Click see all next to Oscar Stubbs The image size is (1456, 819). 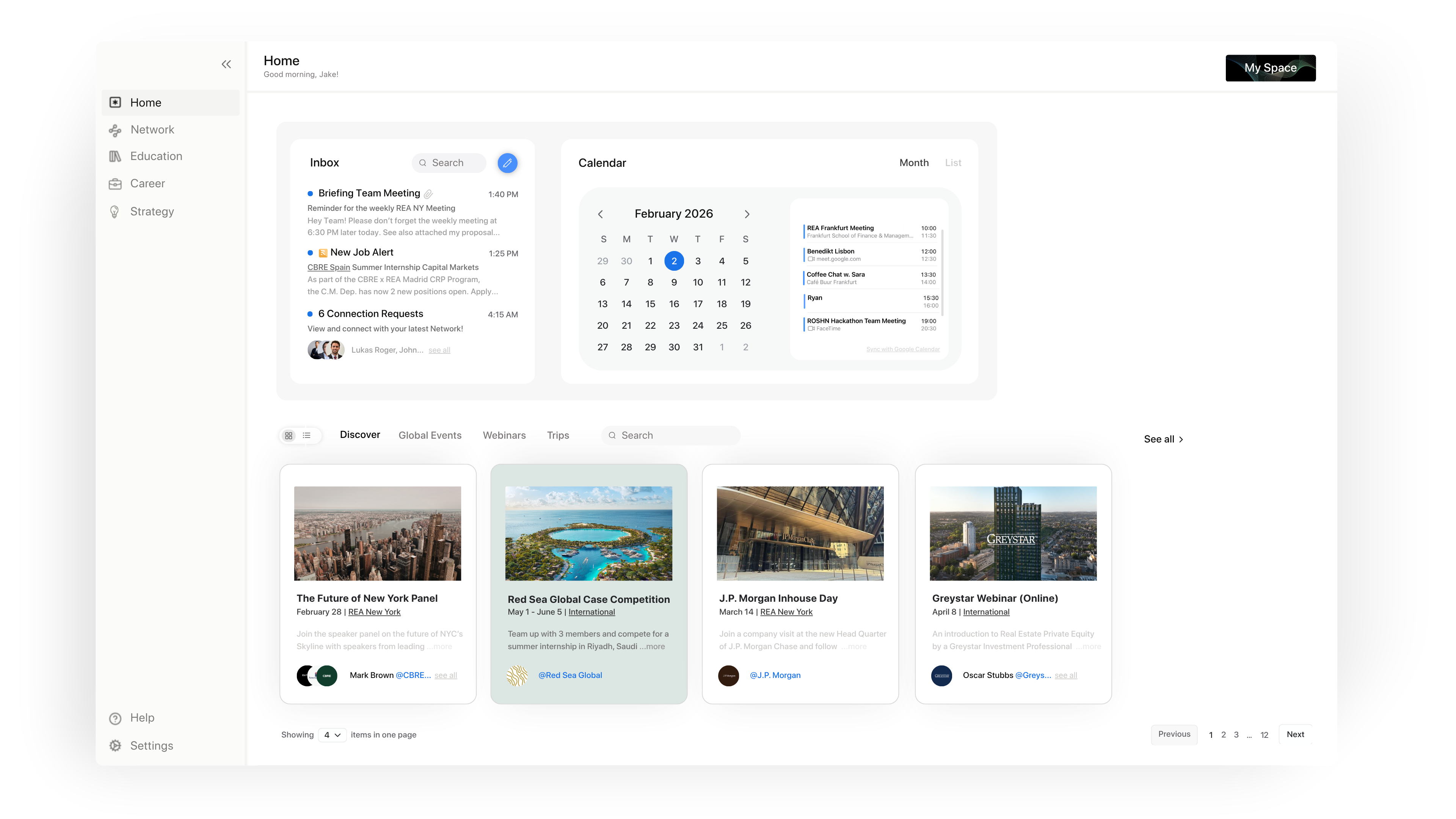coord(1065,675)
